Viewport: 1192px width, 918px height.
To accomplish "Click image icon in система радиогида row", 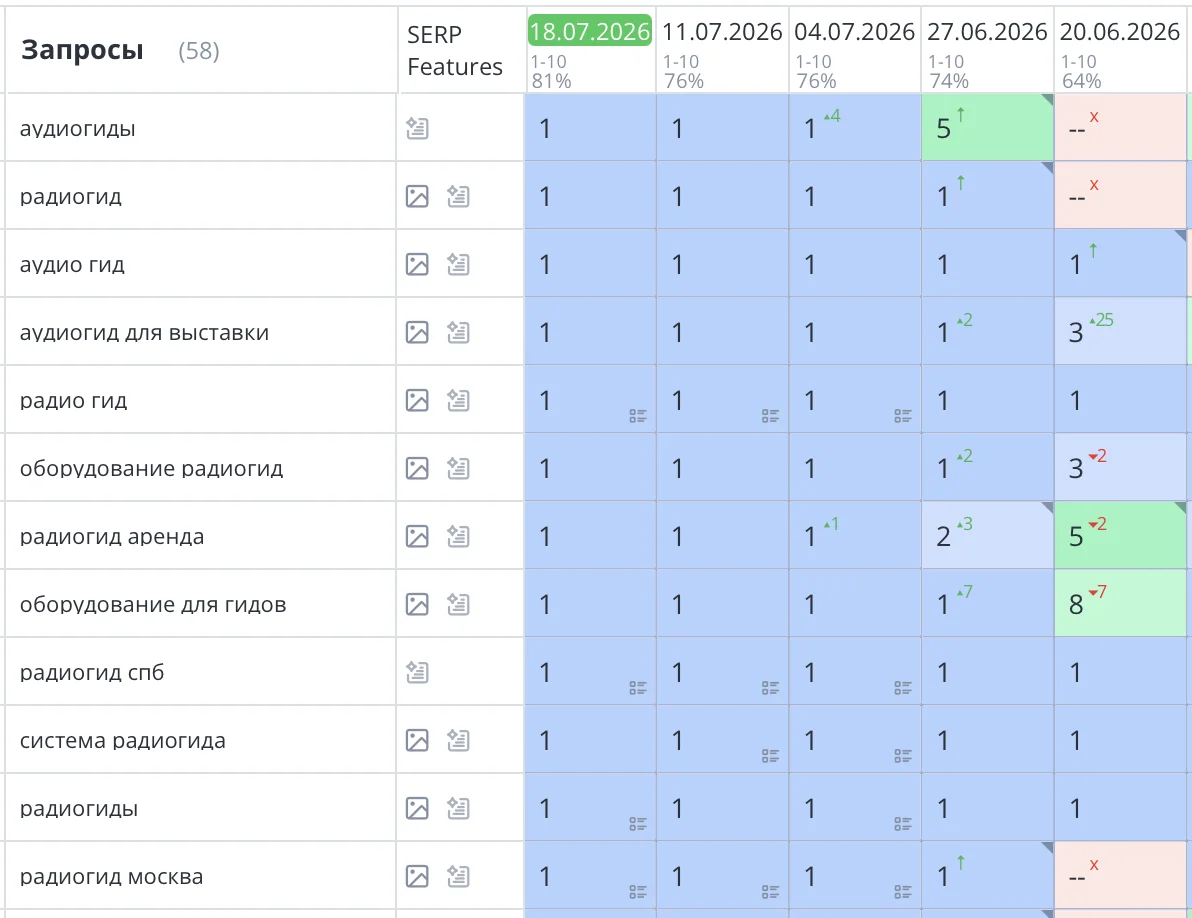I will (x=417, y=740).
